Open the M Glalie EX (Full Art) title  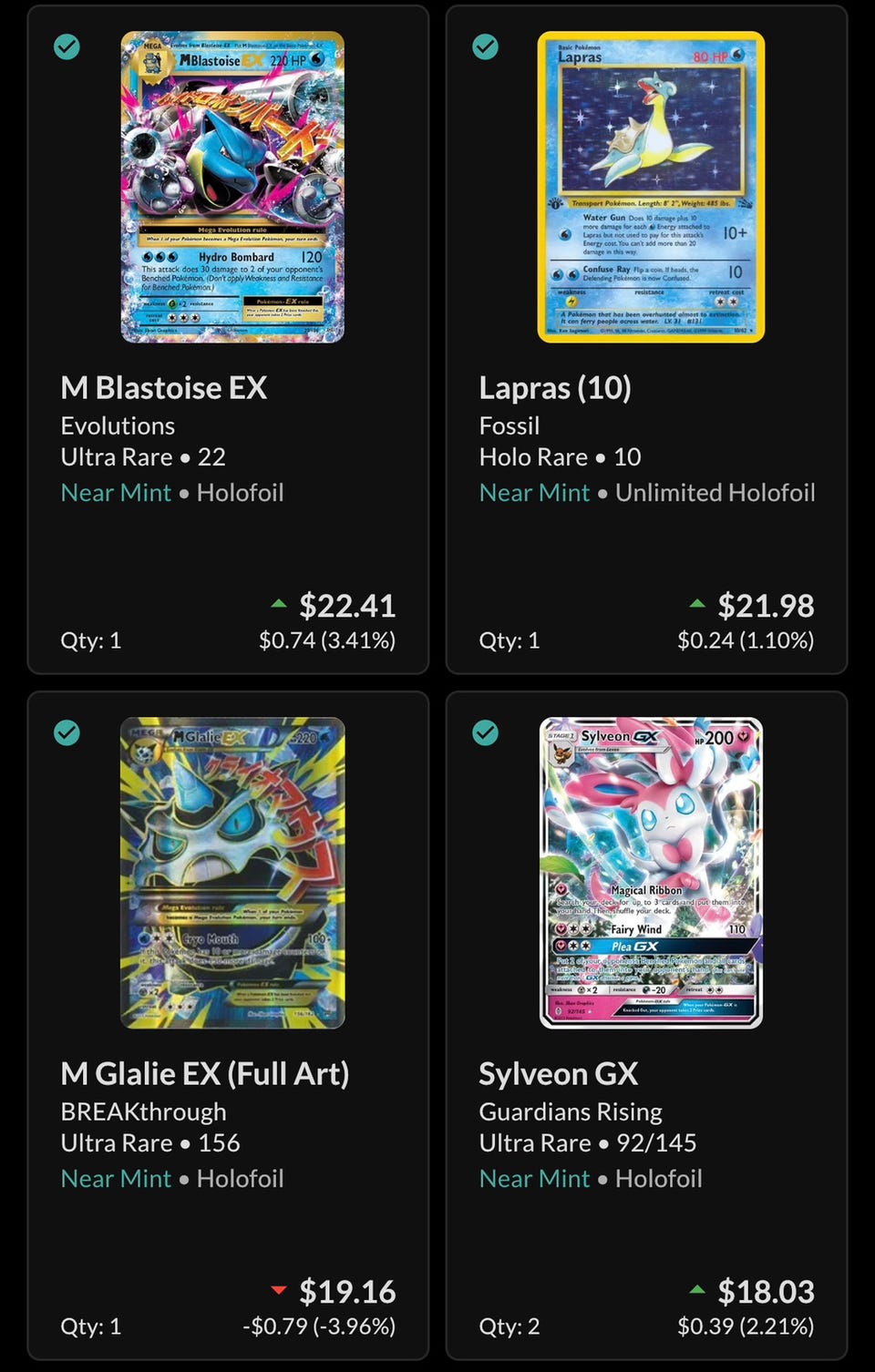click(205, 1074)
